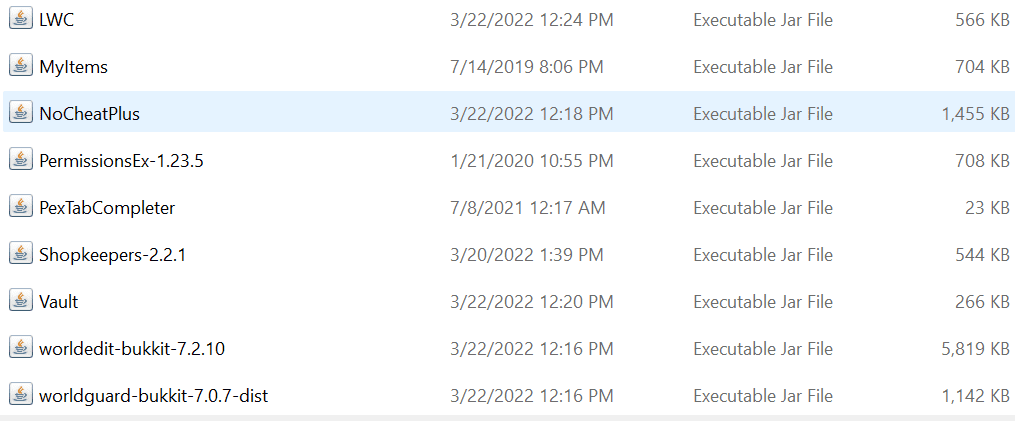1015x421 pixels.
Task: Select the LWC file name
Action: point(56,20)
